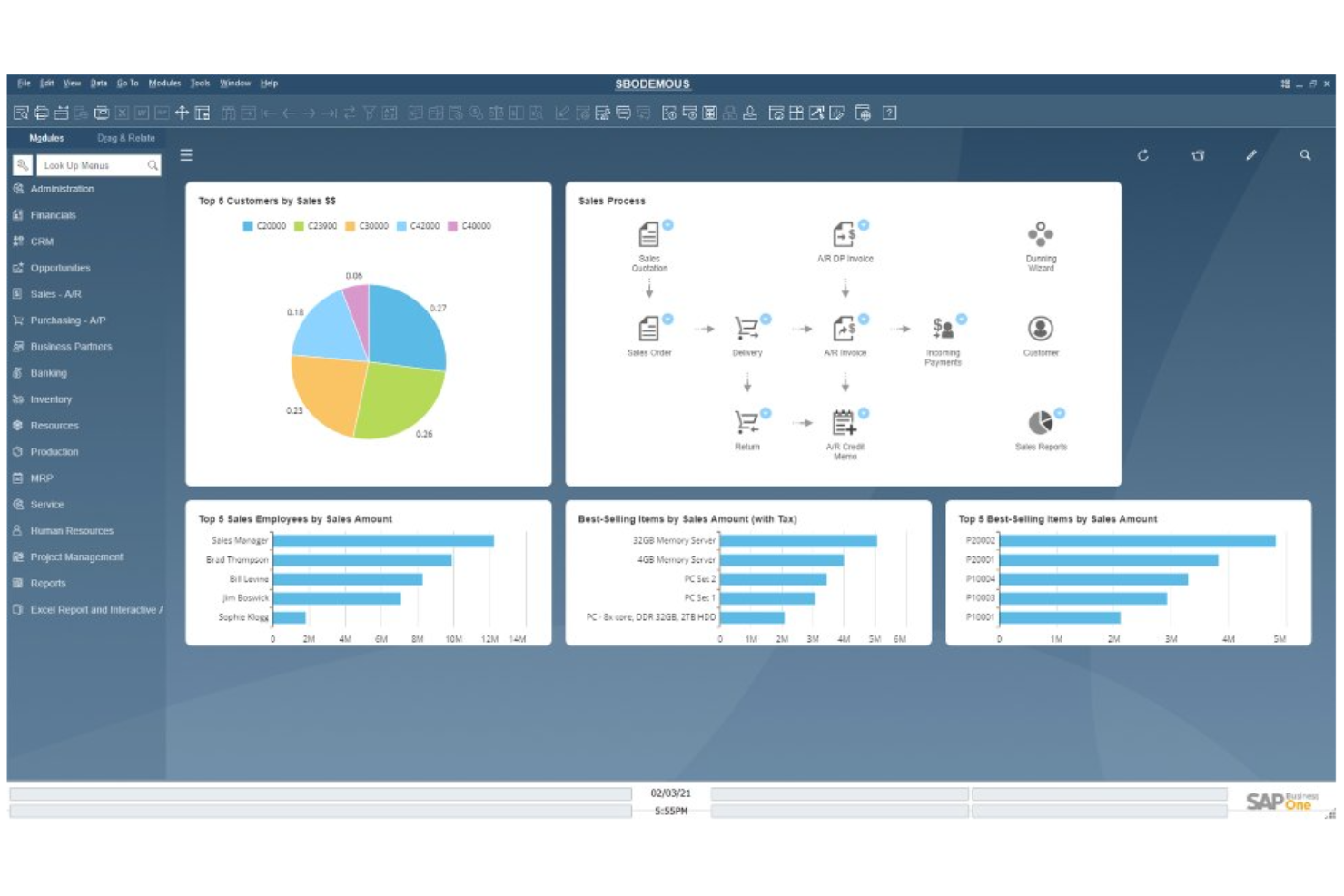This screenshot has height=896, width=1344.
Task: Select the Help question mark icon in toolbar
Action: point(891,113)
